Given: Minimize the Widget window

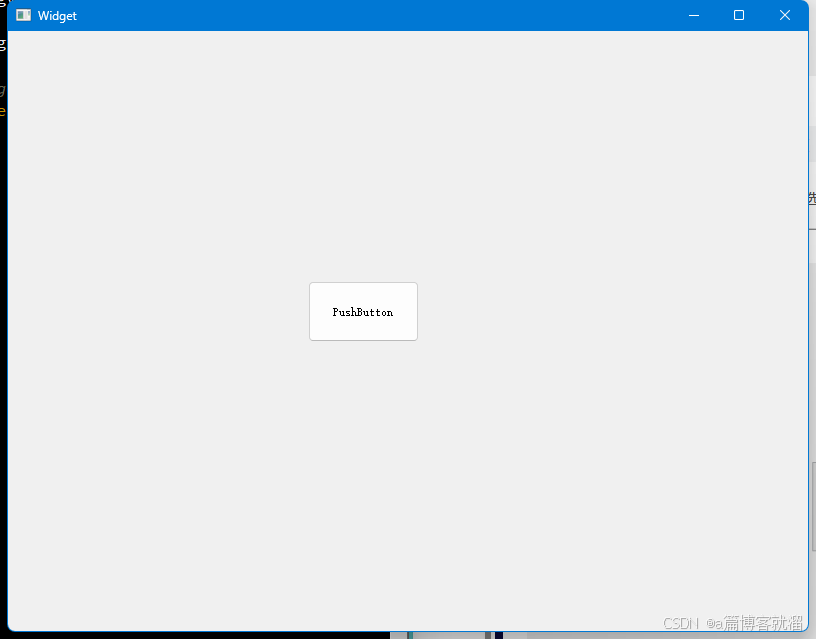Looking at the screenshot, I should point(694,15).
